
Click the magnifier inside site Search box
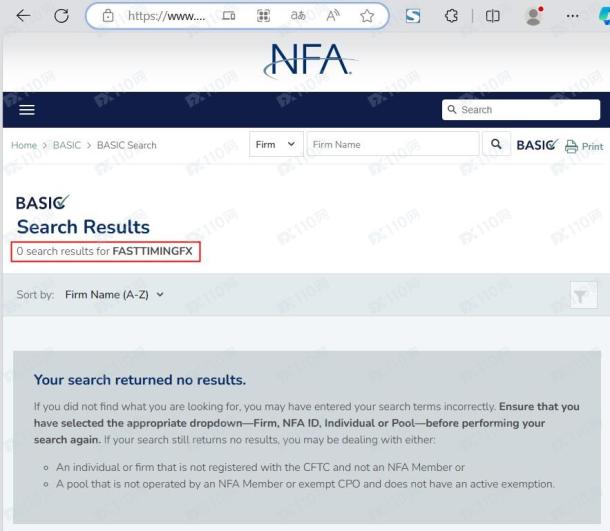coord(452,109)
